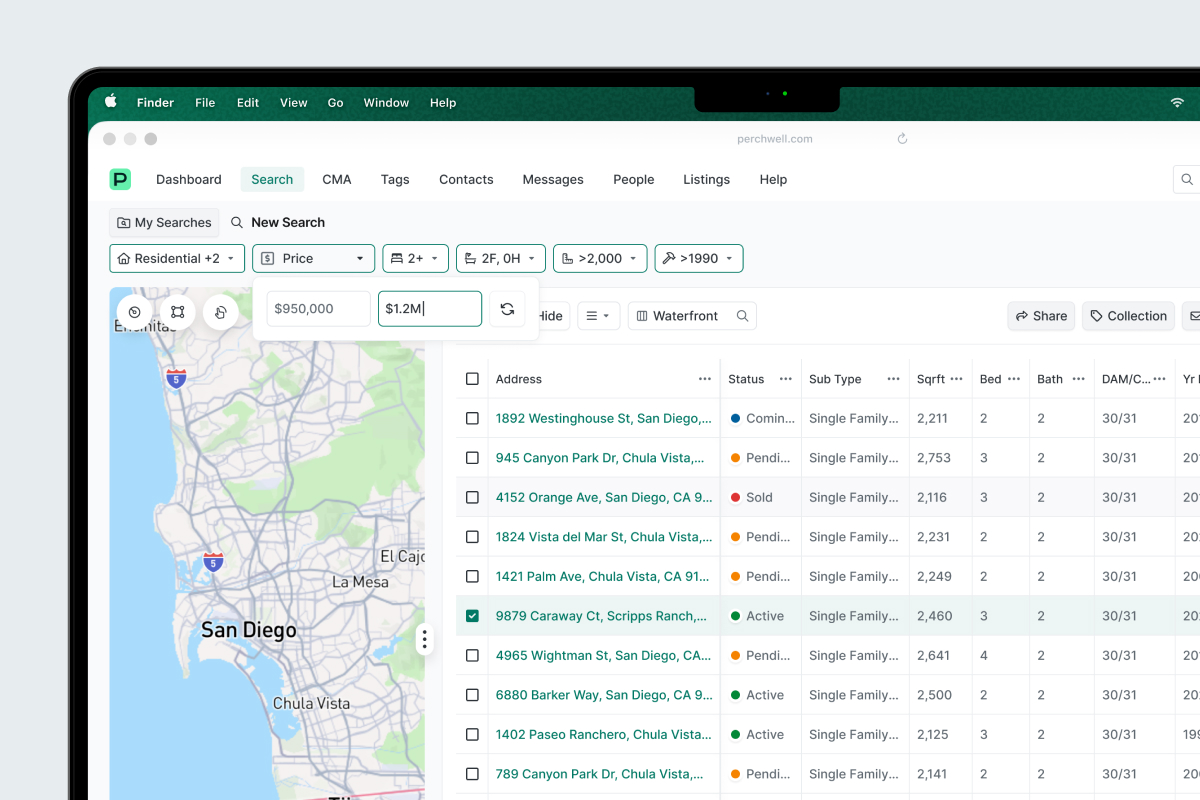Click the map panel resize handle
Screen dimensions: 1200x800
(425, 639)
